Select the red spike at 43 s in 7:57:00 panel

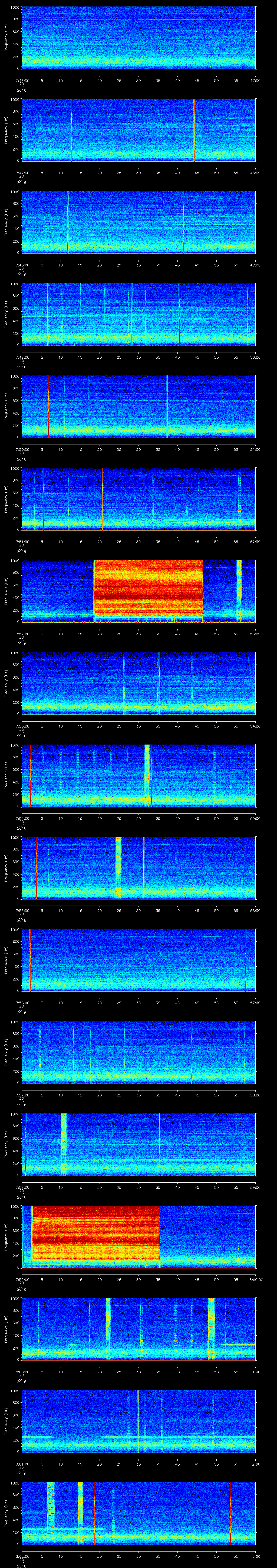(191, 1052)
